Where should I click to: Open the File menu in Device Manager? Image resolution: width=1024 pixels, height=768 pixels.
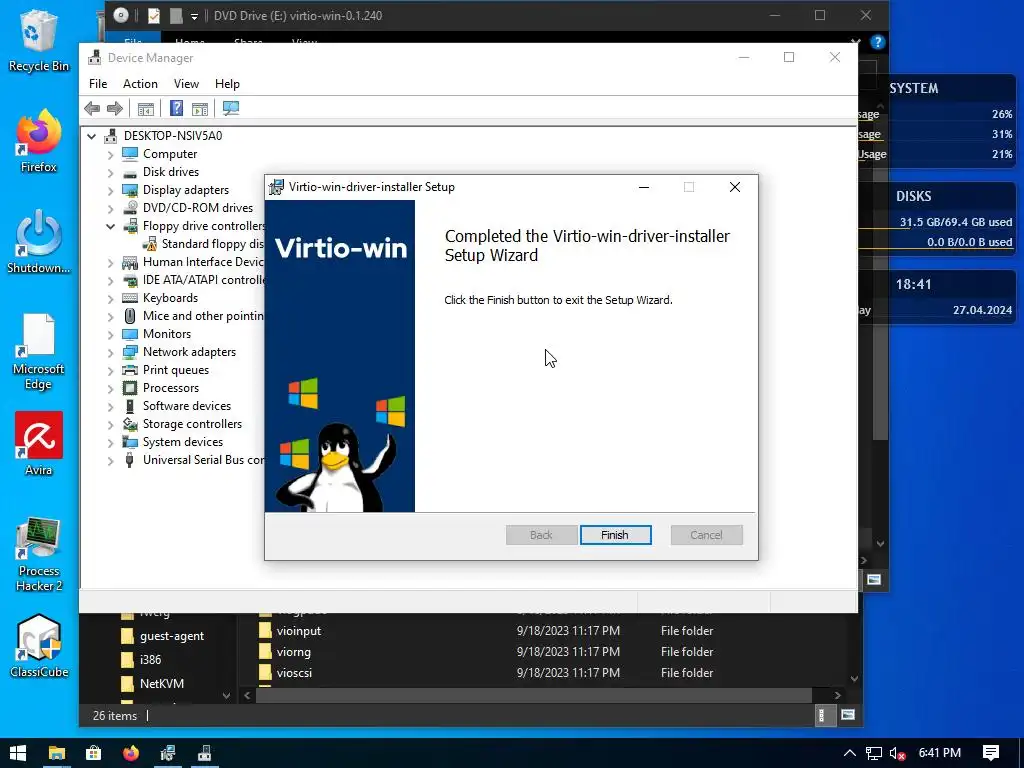click(x=98, y=84)
